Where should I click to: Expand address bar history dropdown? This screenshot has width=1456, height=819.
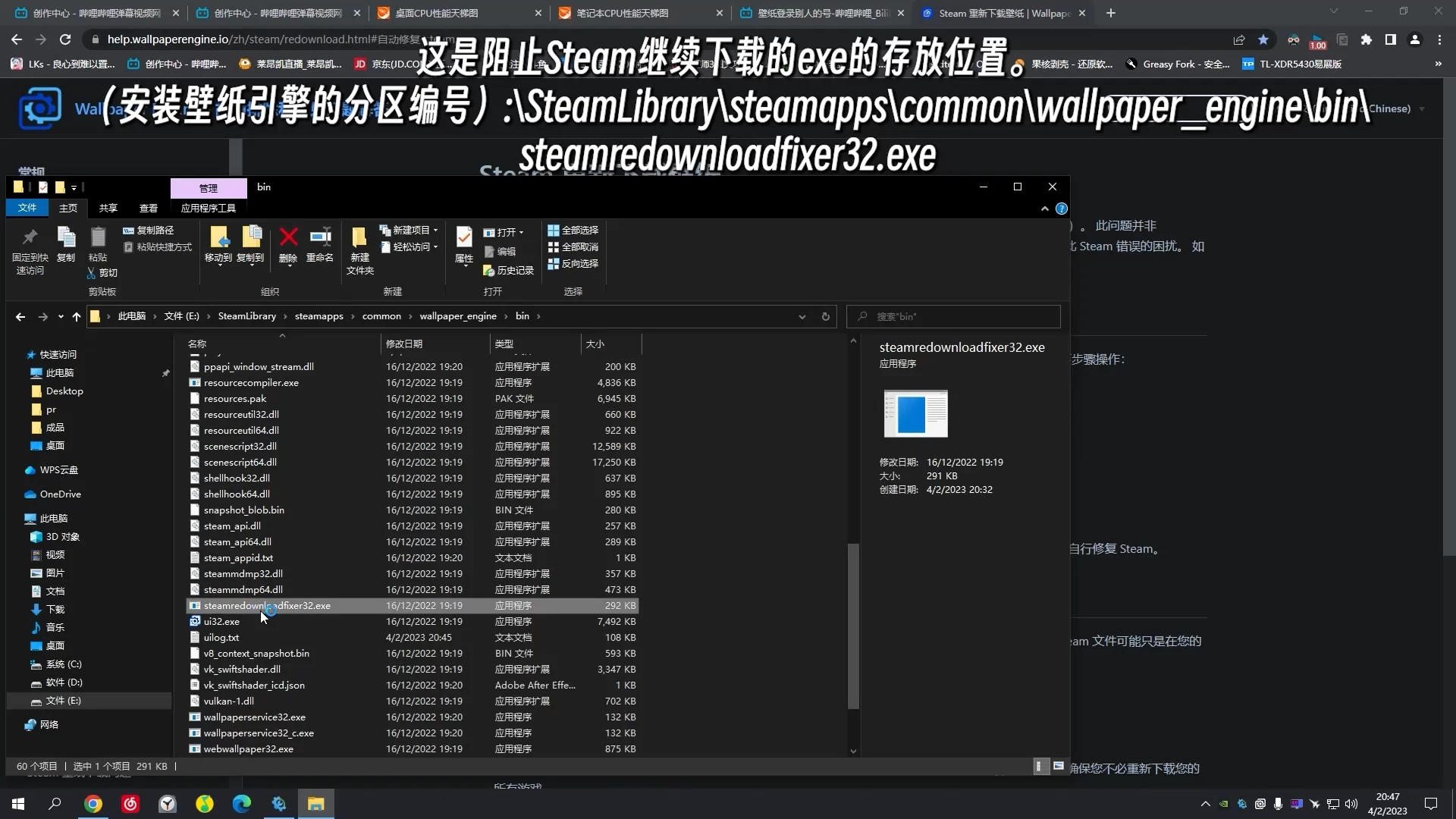(802, 317)
